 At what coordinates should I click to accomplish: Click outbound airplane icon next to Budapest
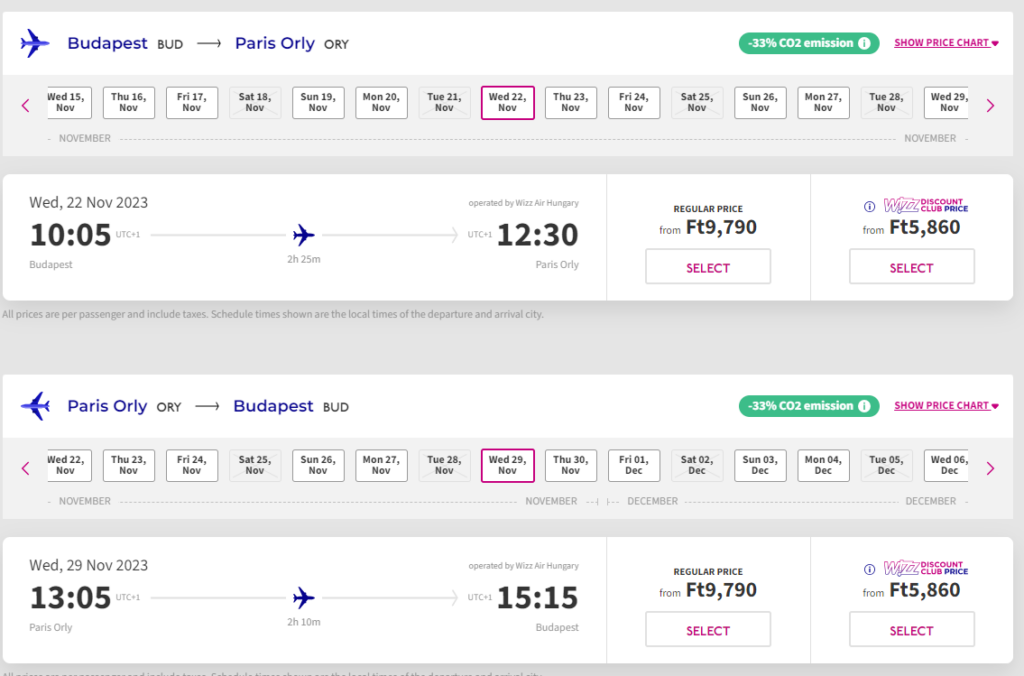(x=35, y=43)
